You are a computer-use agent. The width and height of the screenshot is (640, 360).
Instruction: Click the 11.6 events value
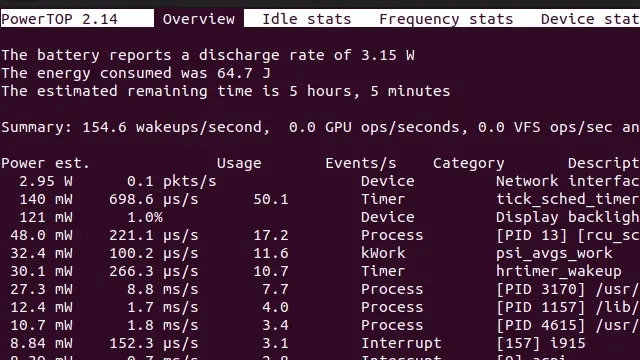click(271, 253)
